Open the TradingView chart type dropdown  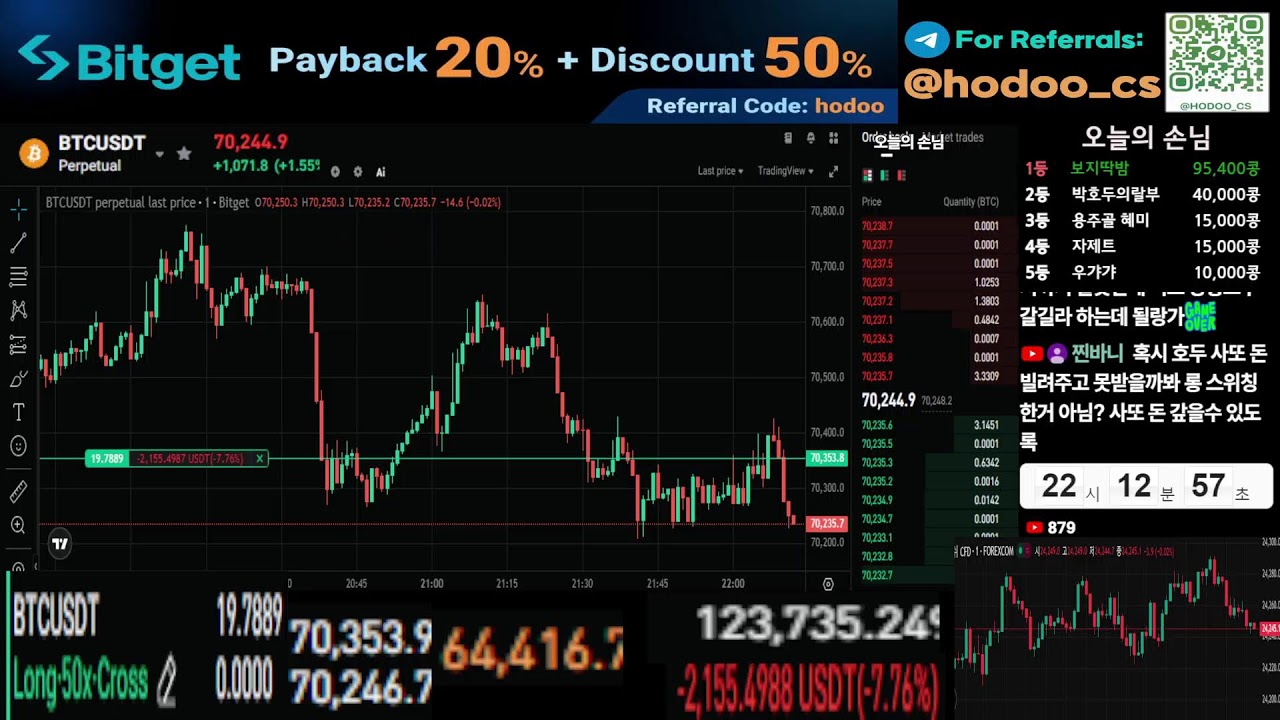pos(785,171)
